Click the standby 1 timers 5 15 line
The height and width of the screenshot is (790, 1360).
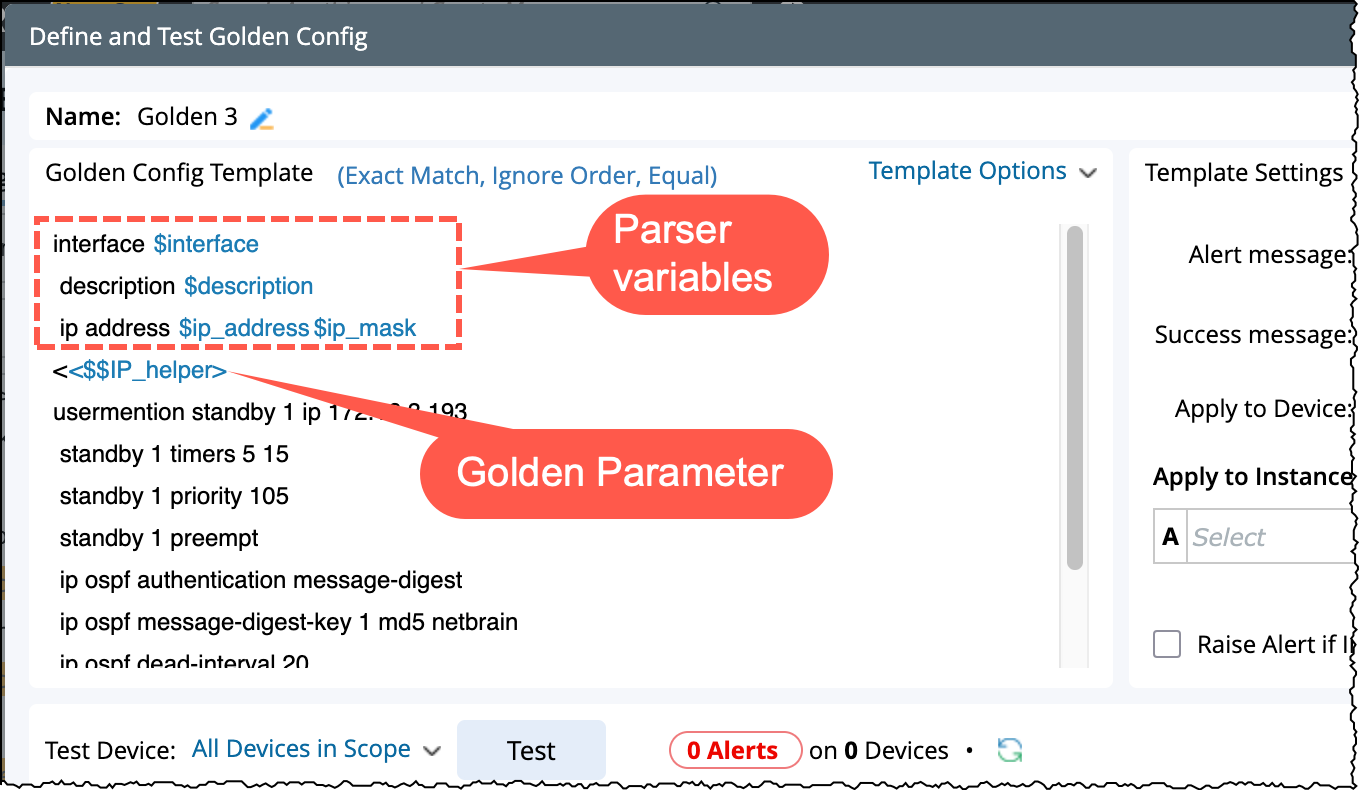pos(174,454)
